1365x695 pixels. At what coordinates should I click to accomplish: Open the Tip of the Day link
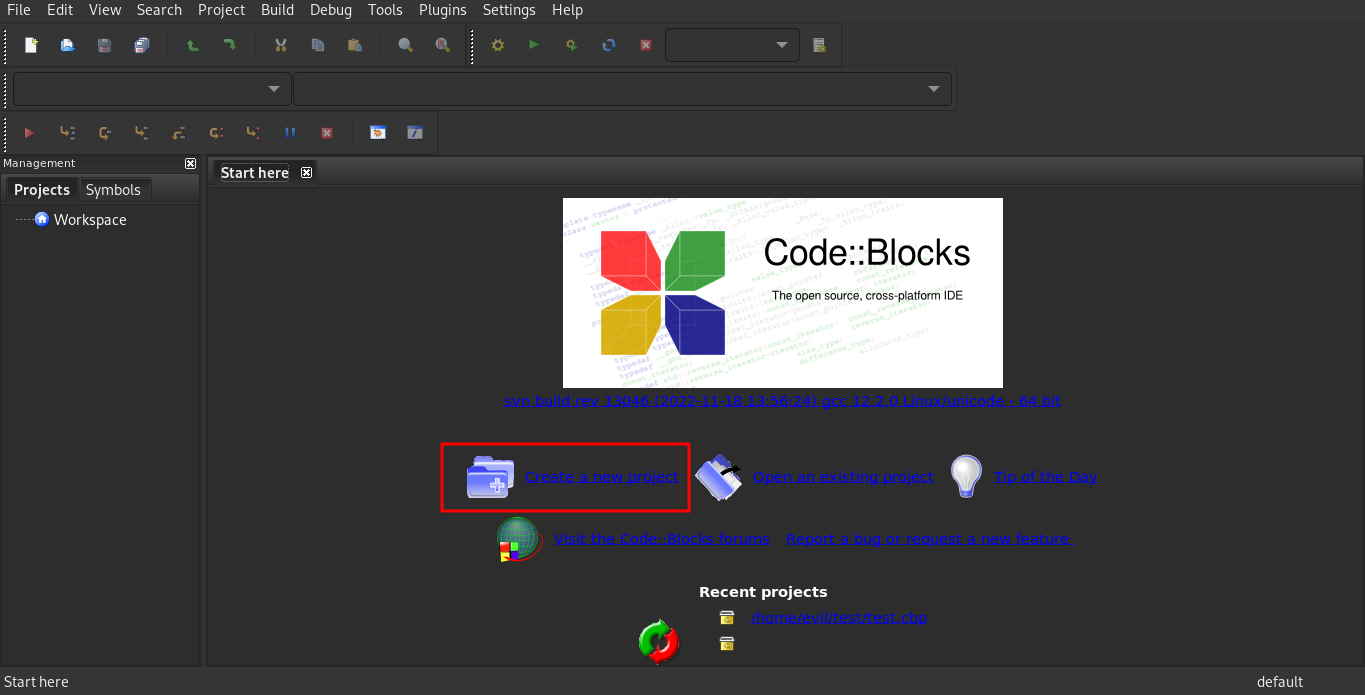pos(1044,477)
